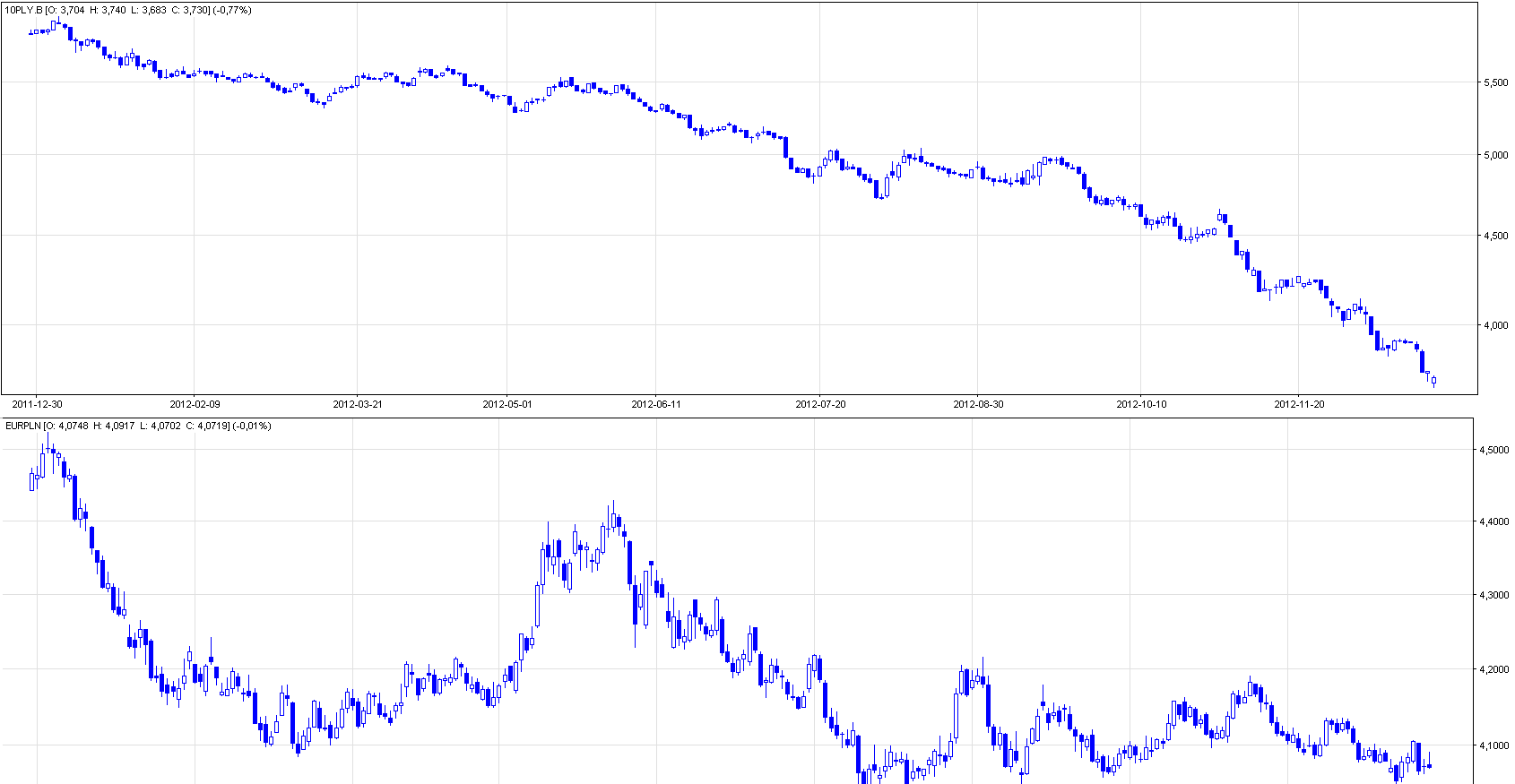
Task: Click the EURPLN chart title label
Action: 138,426
